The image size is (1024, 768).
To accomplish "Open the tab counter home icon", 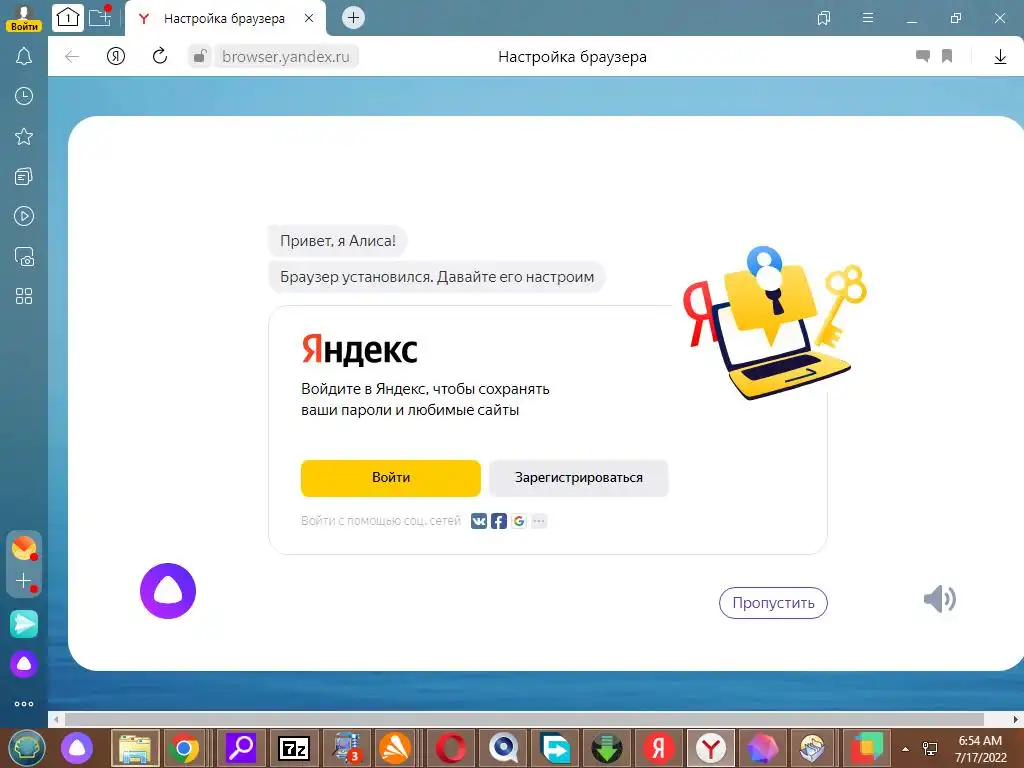I will click(x=68, y=18).
